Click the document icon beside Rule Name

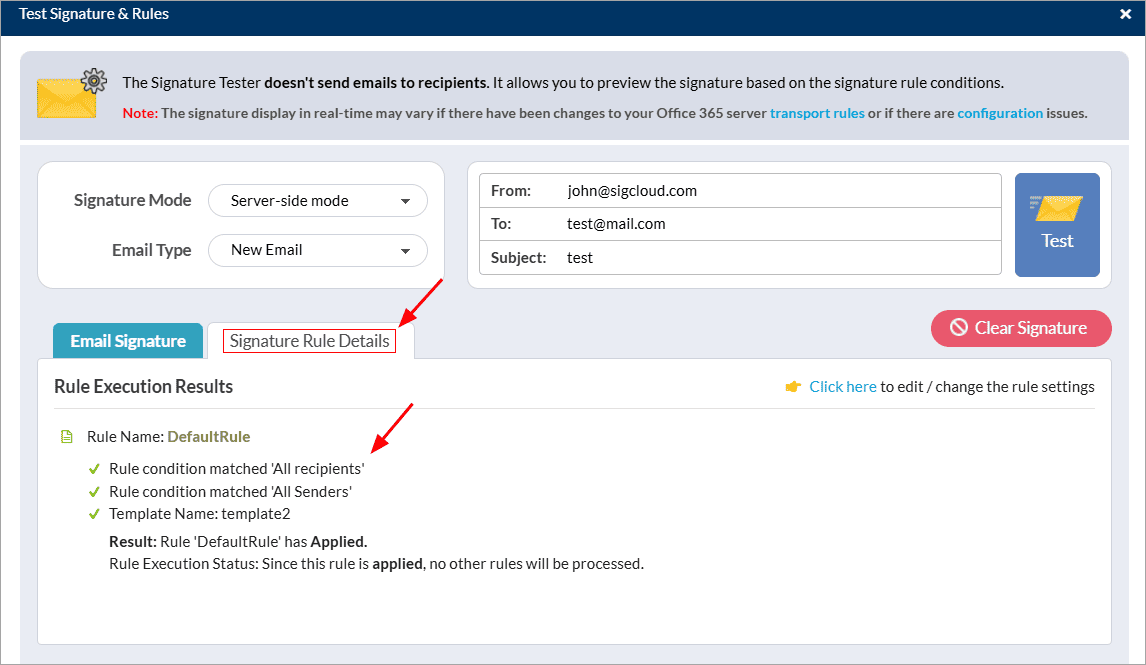(x=67, y=437)
